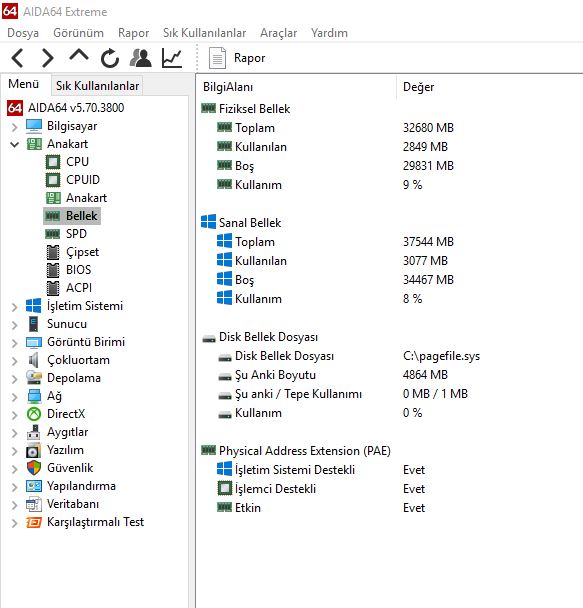583x608 pixels.
Task: Select the CPU chip icon in the tree
Action: click(53, 162)
